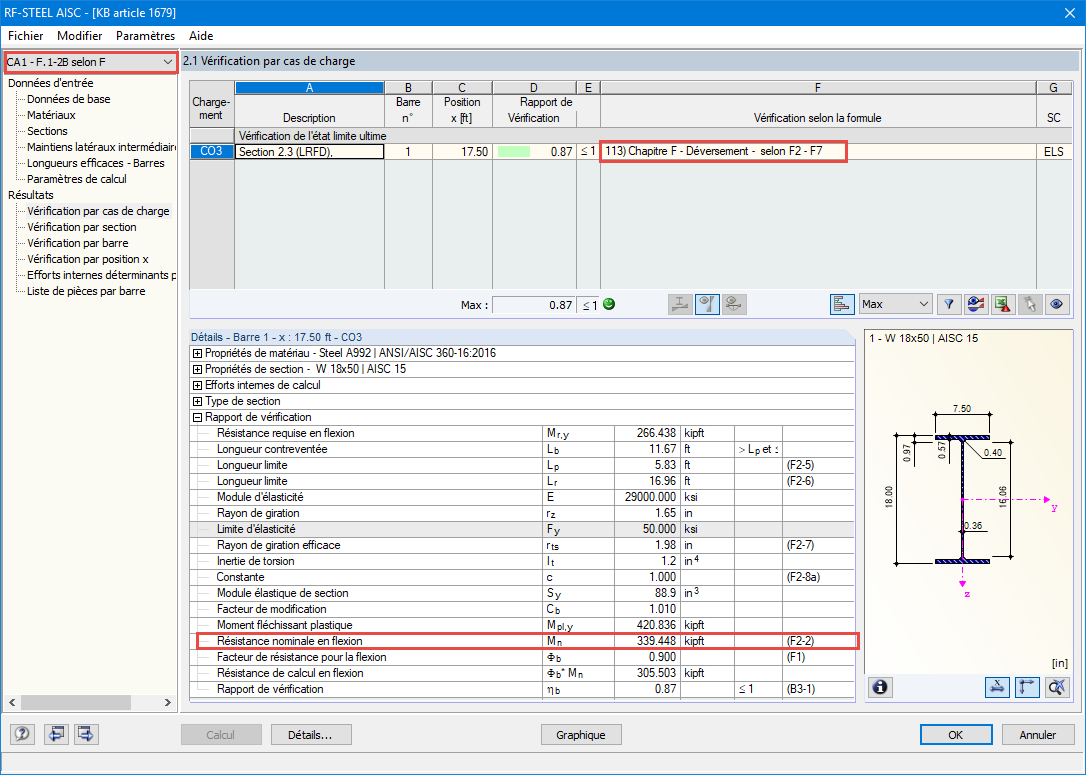Go to previous input window icon
This screenshot has height=775, width=1086.
(x=56, y=734)
